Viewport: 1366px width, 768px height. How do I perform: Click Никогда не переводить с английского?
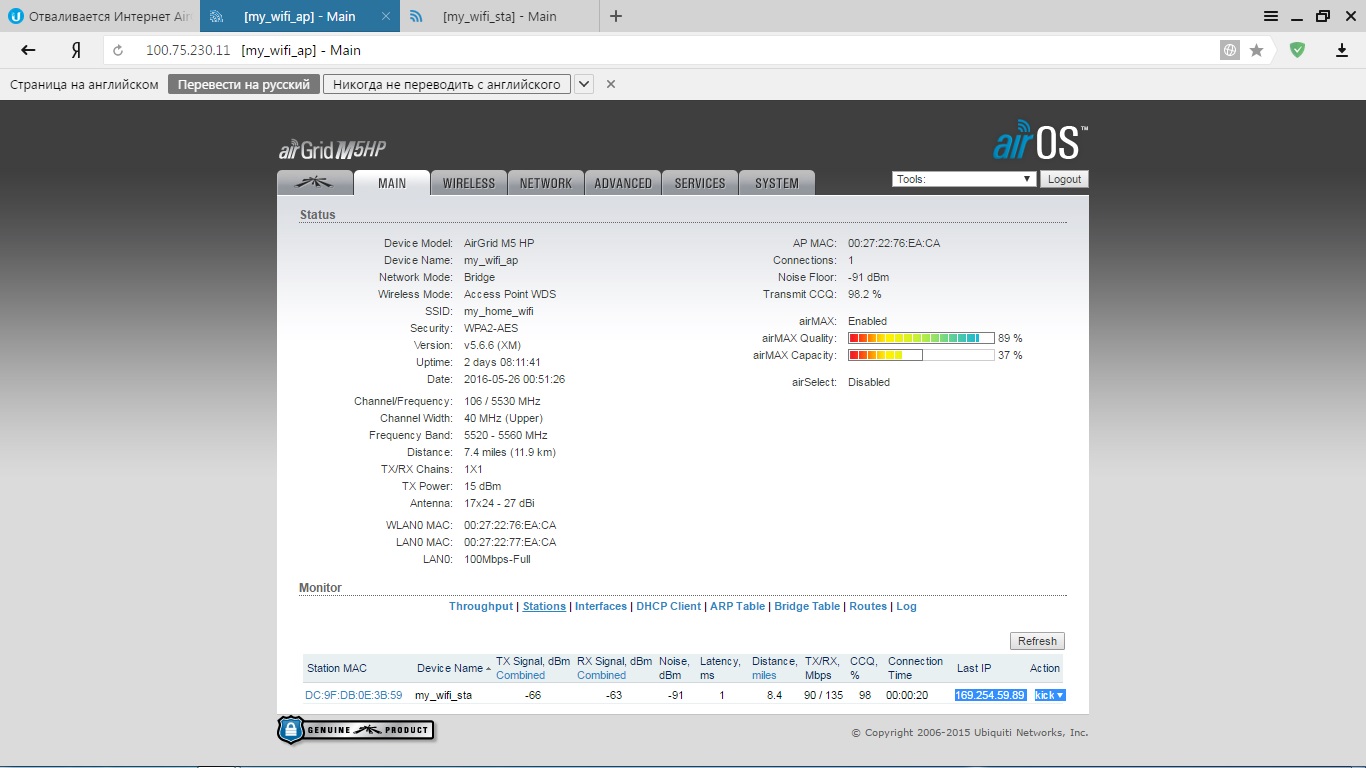click(x=447, y=84)
